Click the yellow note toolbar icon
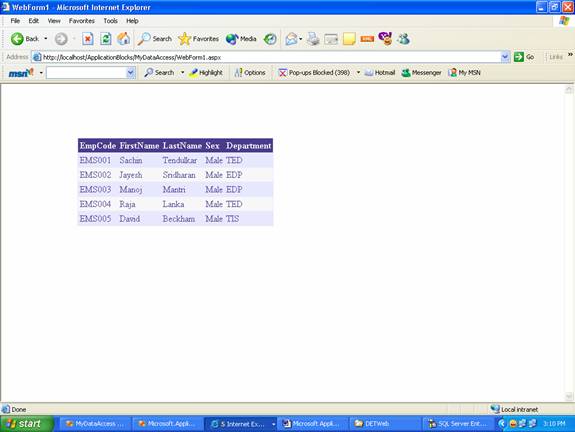This screenshot has width=575, height=432. point(349,39)
